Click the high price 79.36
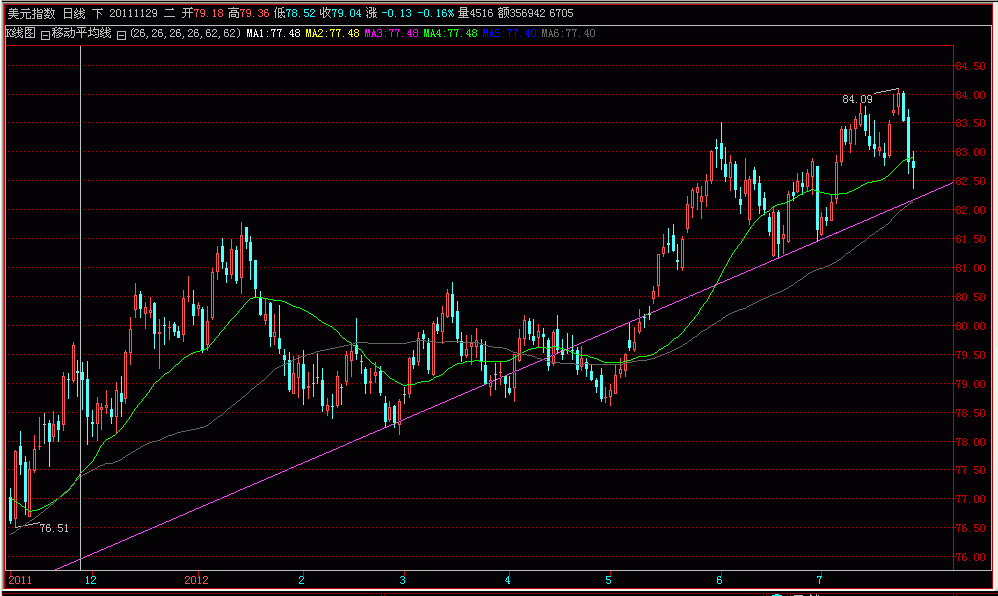Screen dimensions: 998x596 tap(255, 13)
